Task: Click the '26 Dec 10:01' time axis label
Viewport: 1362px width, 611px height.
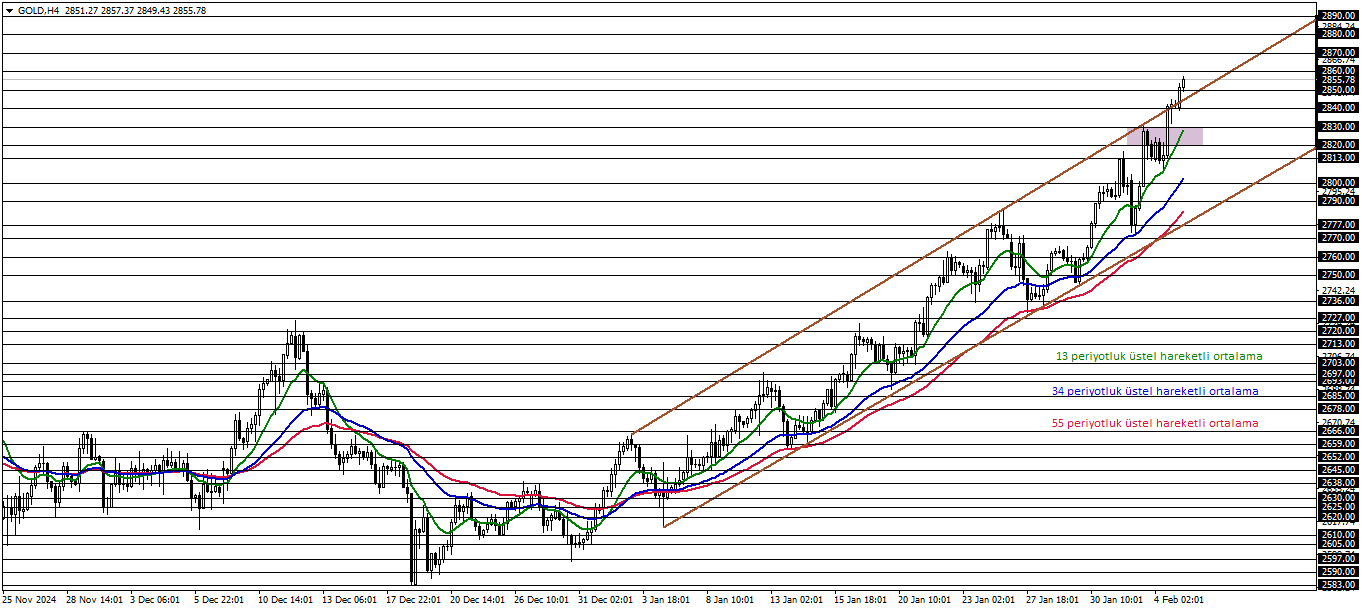Action: [543, 600]
